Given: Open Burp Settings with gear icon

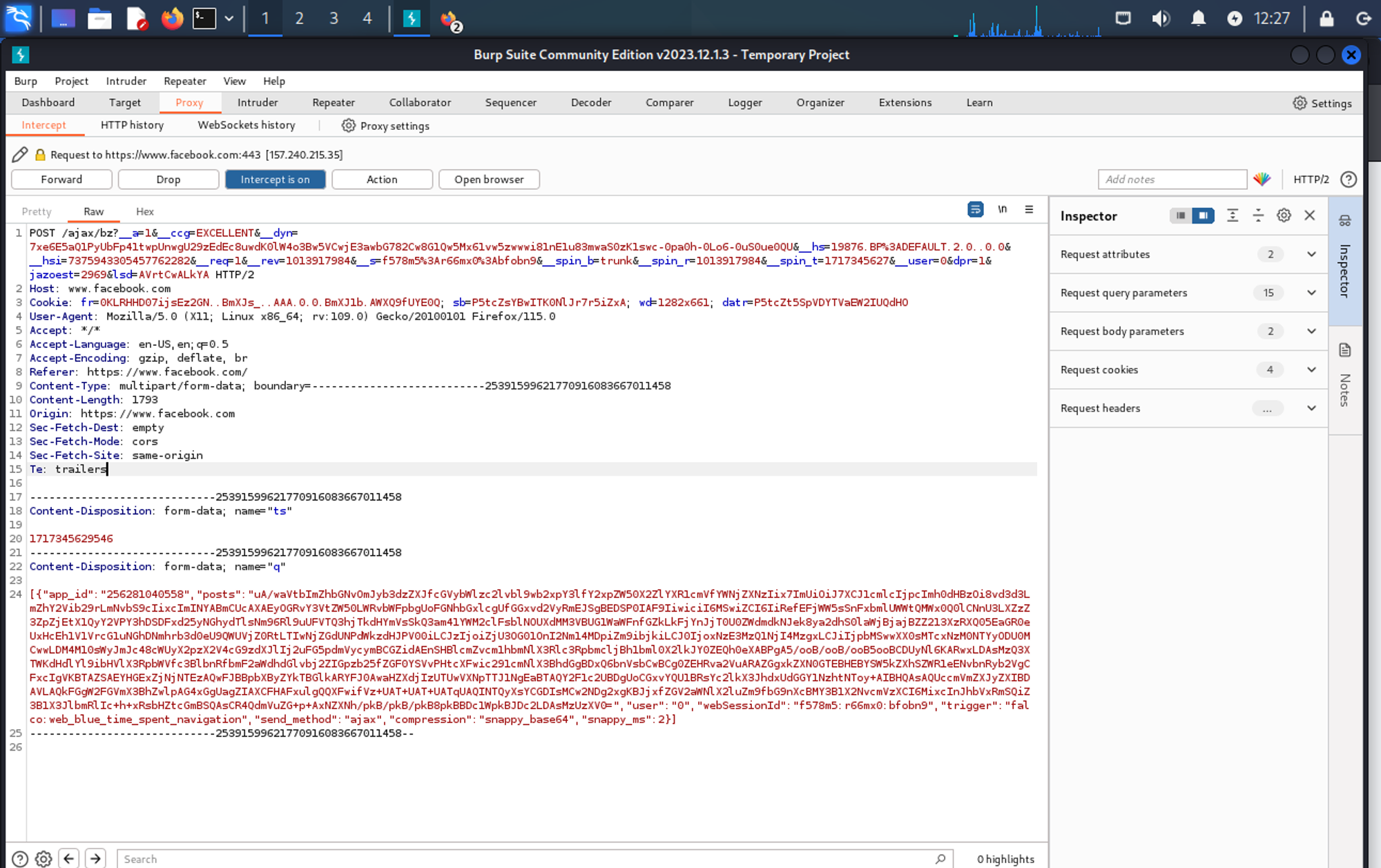Looking at the screenshot, I should coord(1322,103).
